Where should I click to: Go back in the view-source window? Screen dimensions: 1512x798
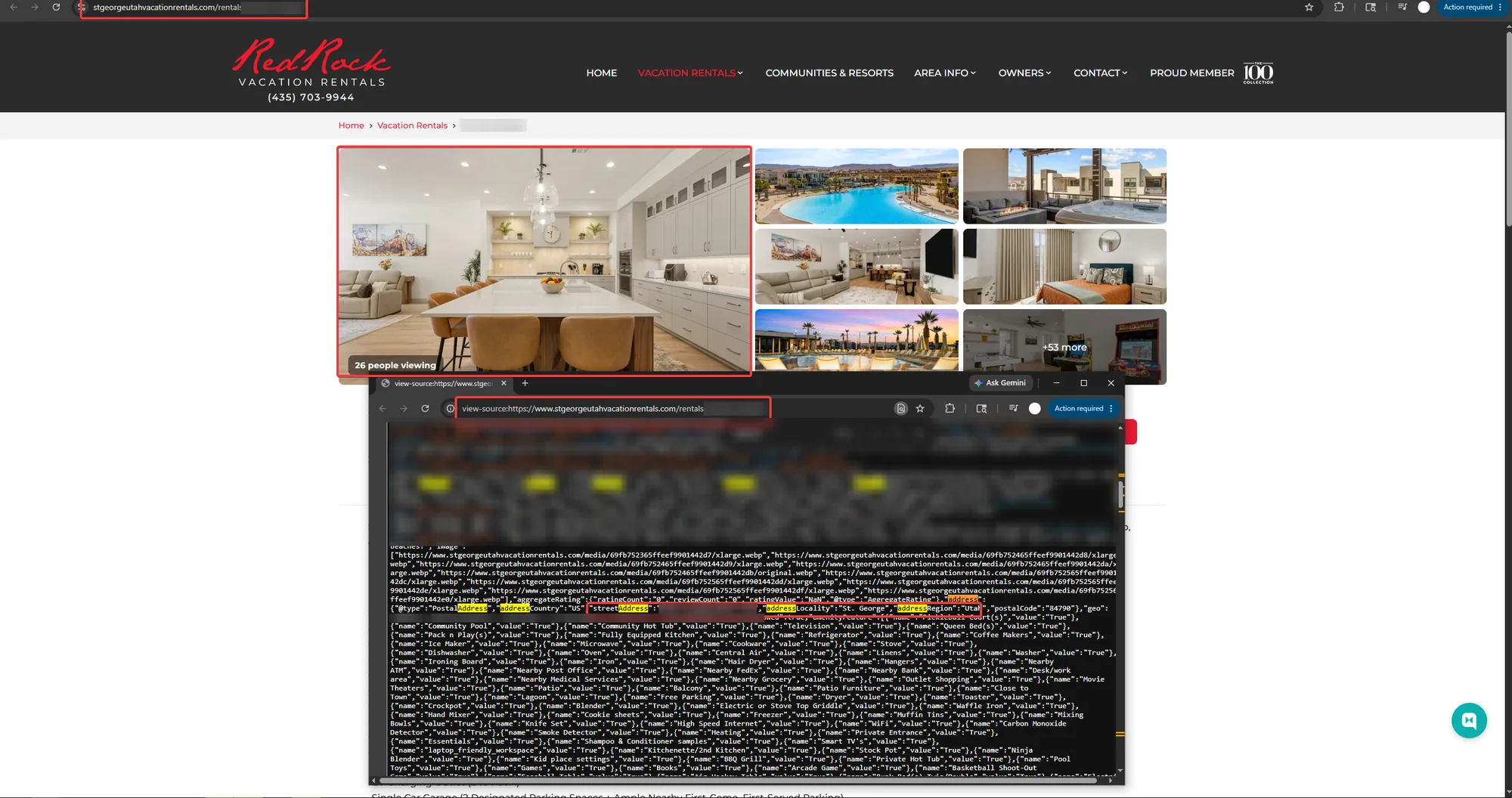click(x=383, y=408)
